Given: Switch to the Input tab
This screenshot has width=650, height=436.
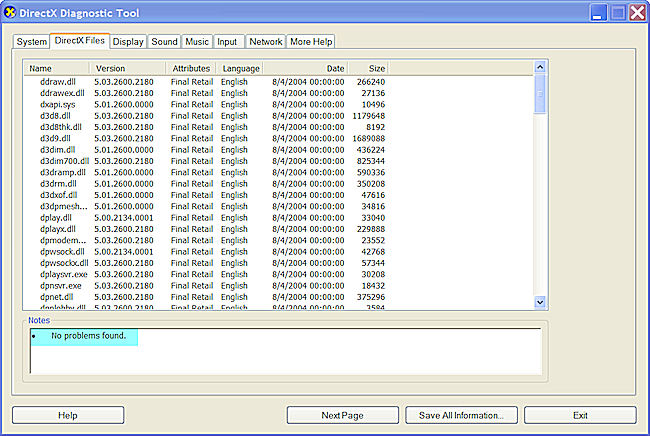Looking at the screenshot, I should click(x=227, y=42).
